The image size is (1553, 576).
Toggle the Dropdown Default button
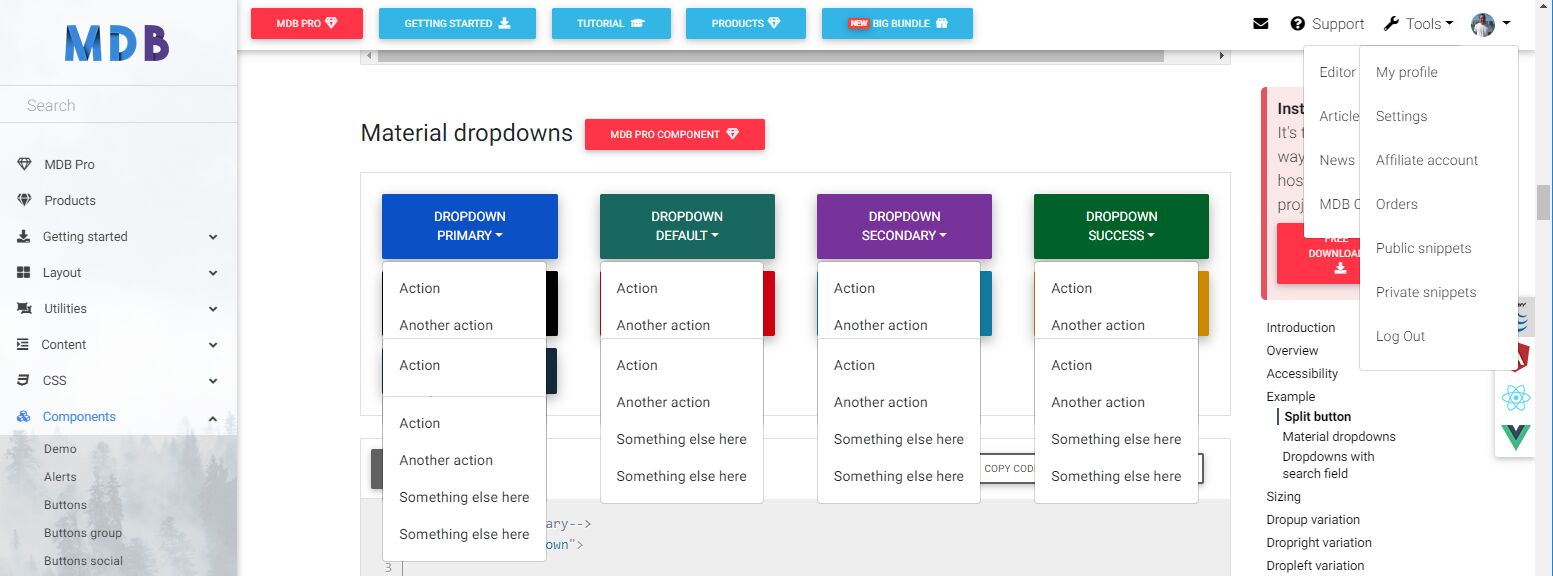(687, 226)
